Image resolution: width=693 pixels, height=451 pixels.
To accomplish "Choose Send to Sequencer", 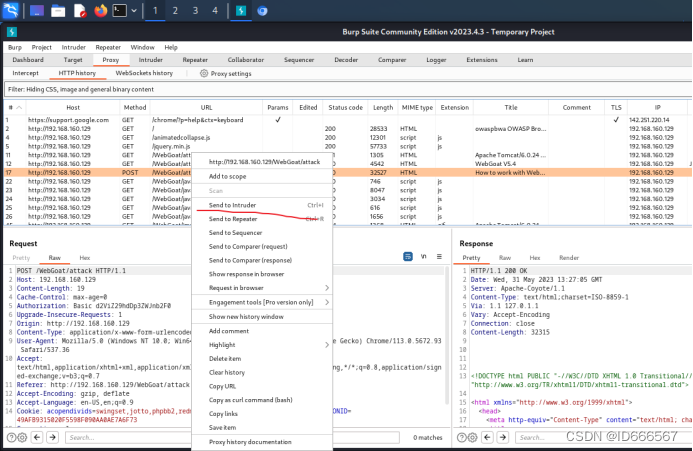I will coord(262,233).
